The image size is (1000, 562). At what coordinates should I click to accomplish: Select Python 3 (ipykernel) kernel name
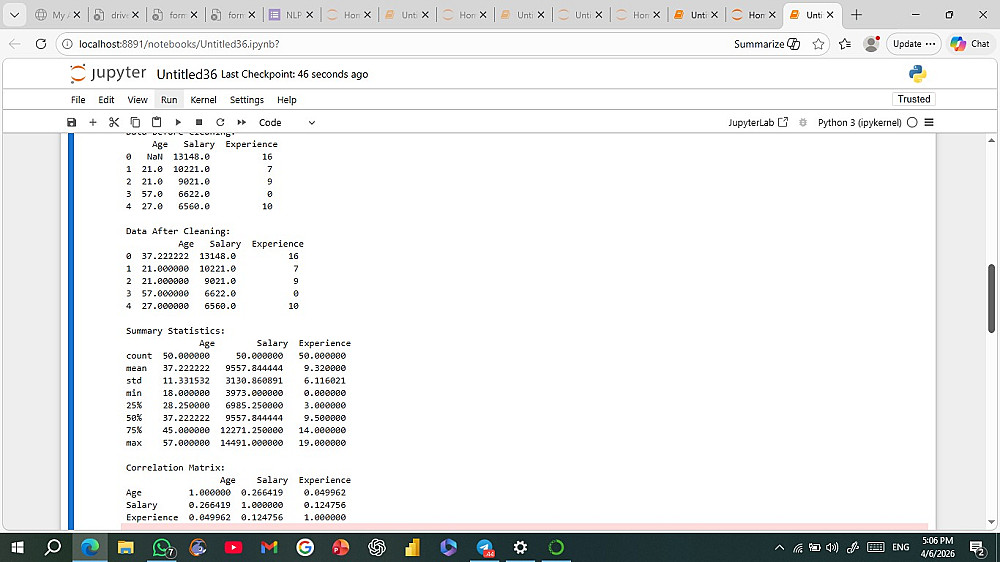pyautogui.click(x=859, y=122)
